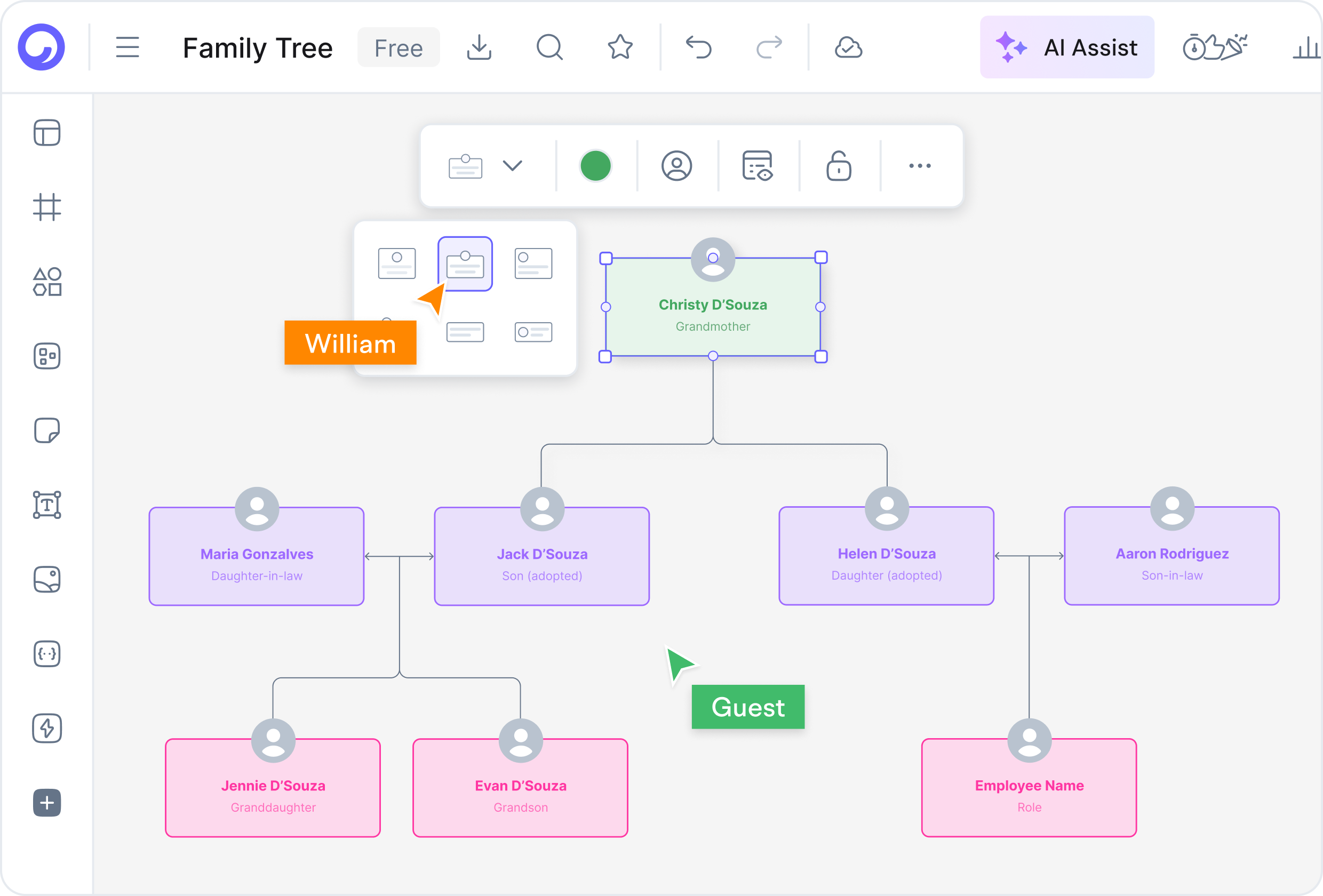Click the plus button at sidebar bottom
Image resolution: width=1323 pixels, height=896 pixels.
[x=47, y=803]
